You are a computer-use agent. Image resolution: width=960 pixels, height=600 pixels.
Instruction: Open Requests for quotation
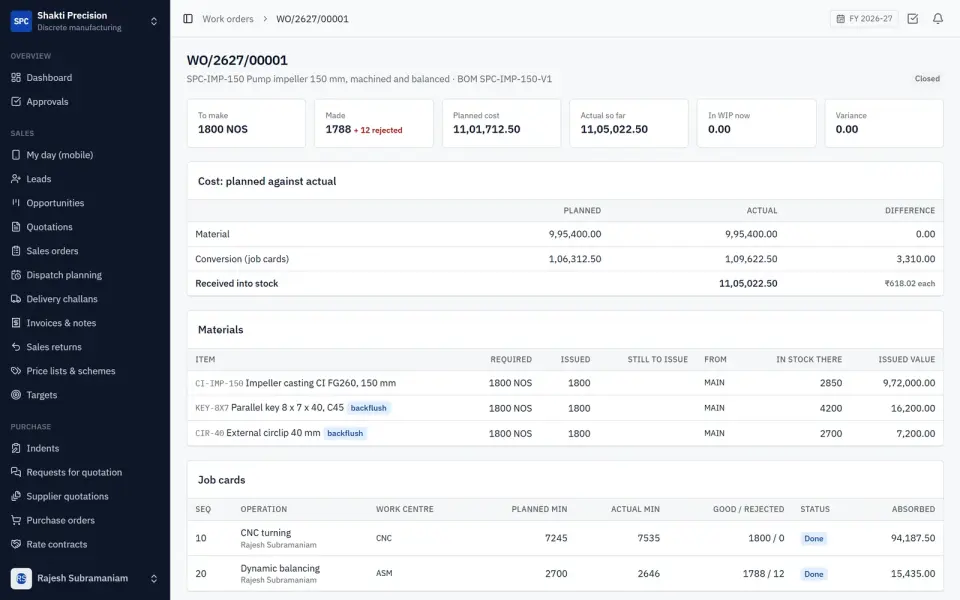pos(74,472)
